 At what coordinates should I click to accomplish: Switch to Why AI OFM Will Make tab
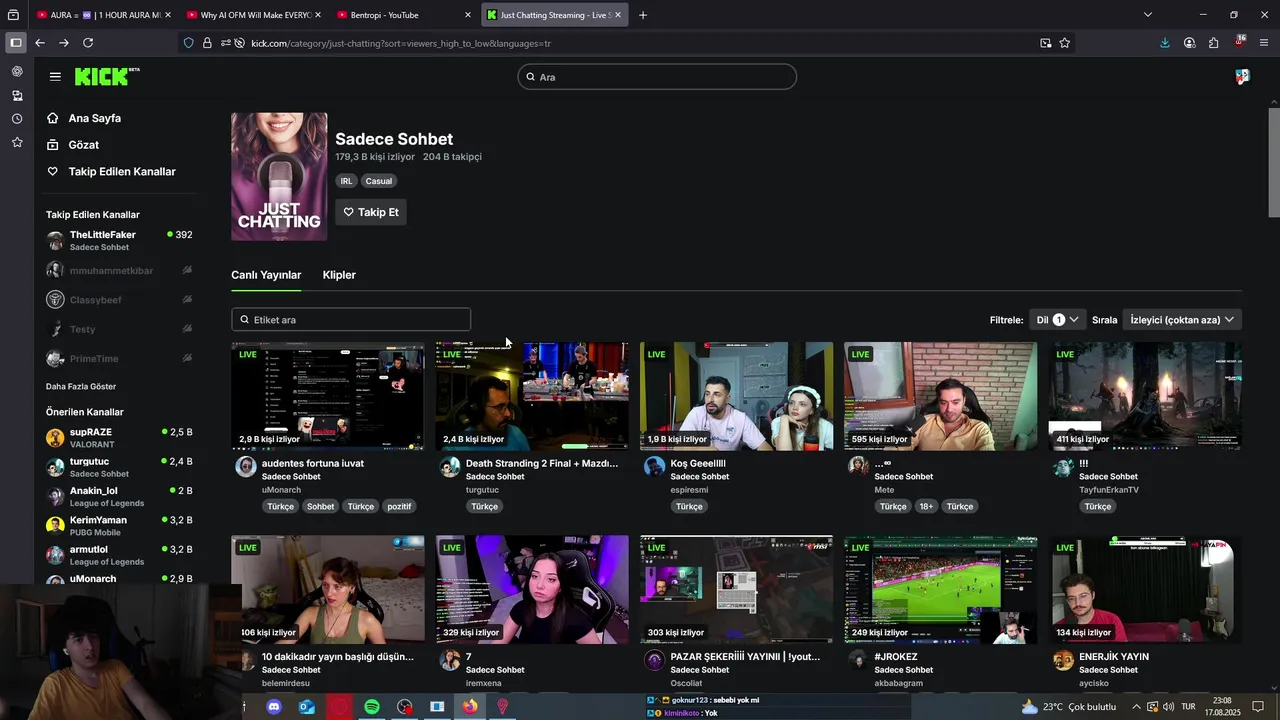pos(253,15)
